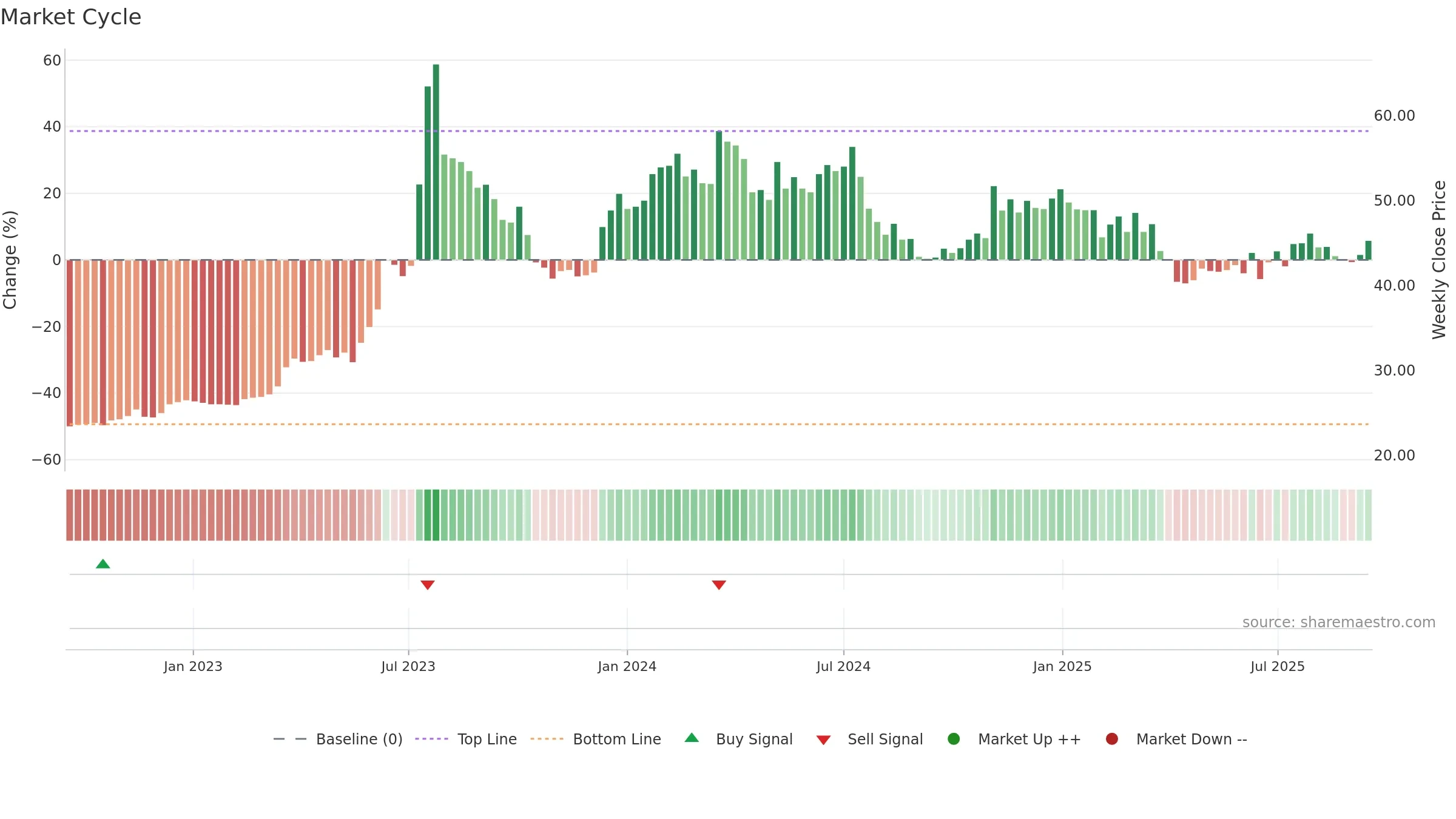
Task: Click the green Buy Signal triangle marker
Action: [x=103, y=564]
